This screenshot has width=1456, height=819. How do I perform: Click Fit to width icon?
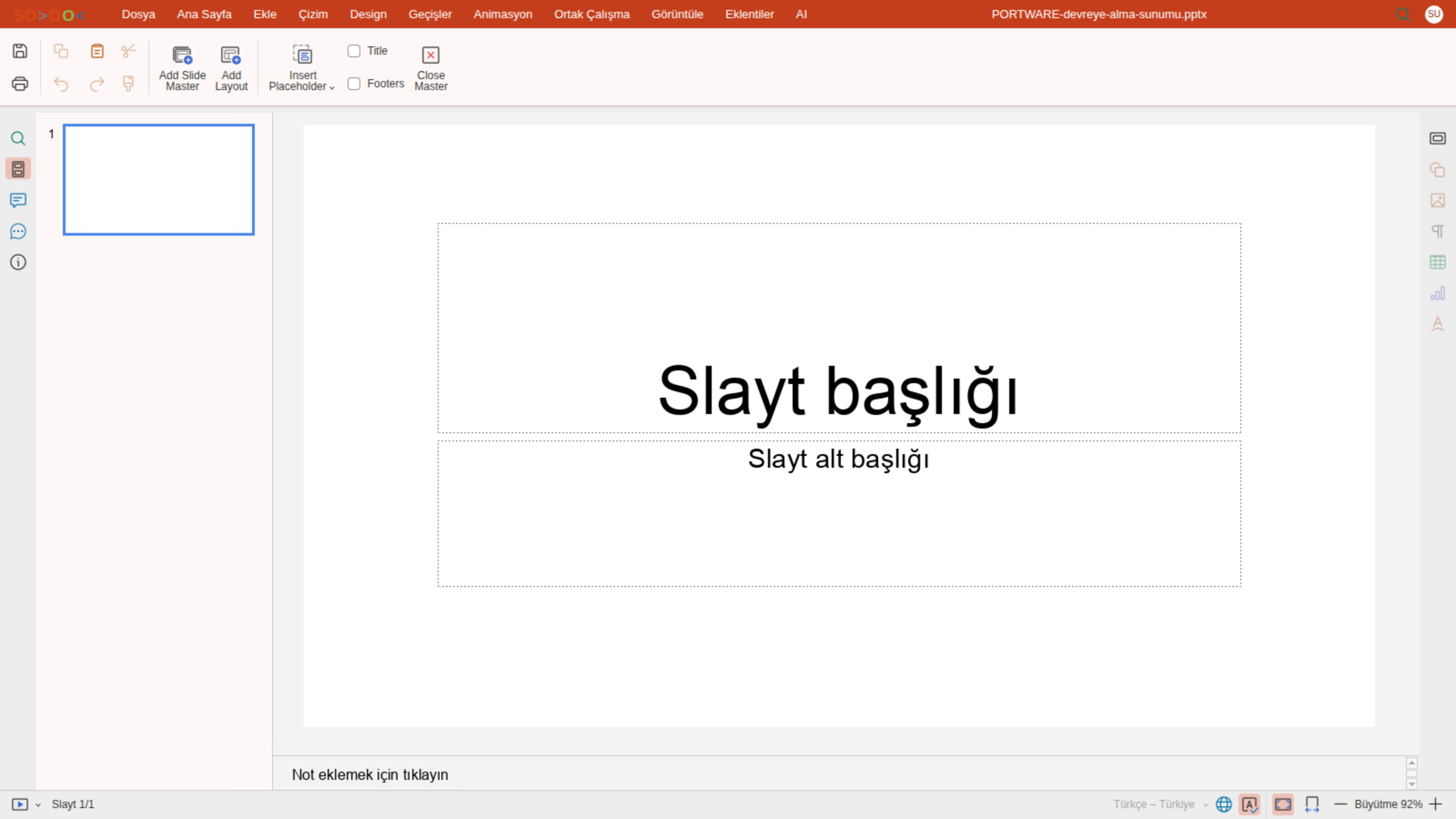pyautogui.click(x=1312, y=804)
